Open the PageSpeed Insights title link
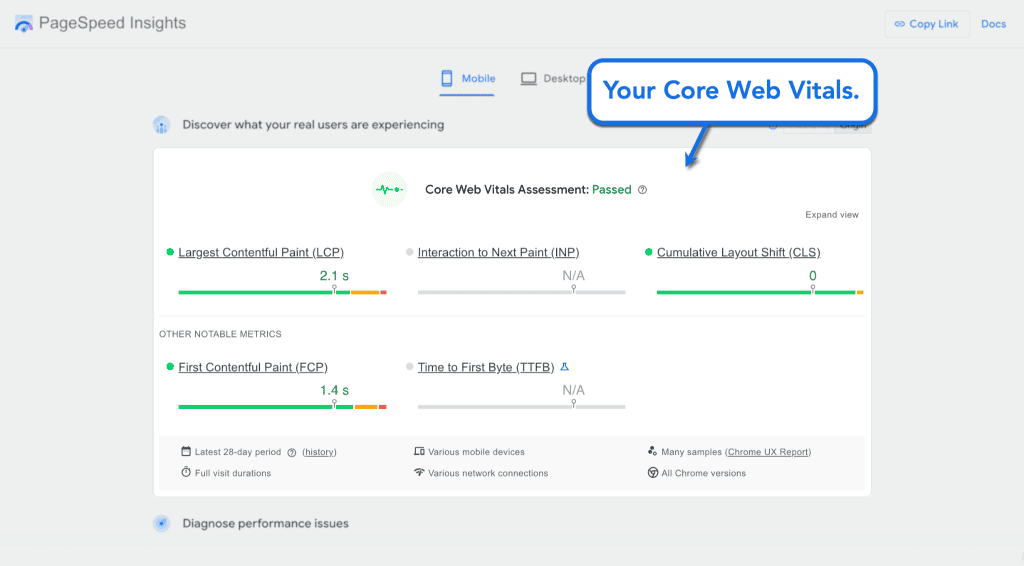 [112, 23]
